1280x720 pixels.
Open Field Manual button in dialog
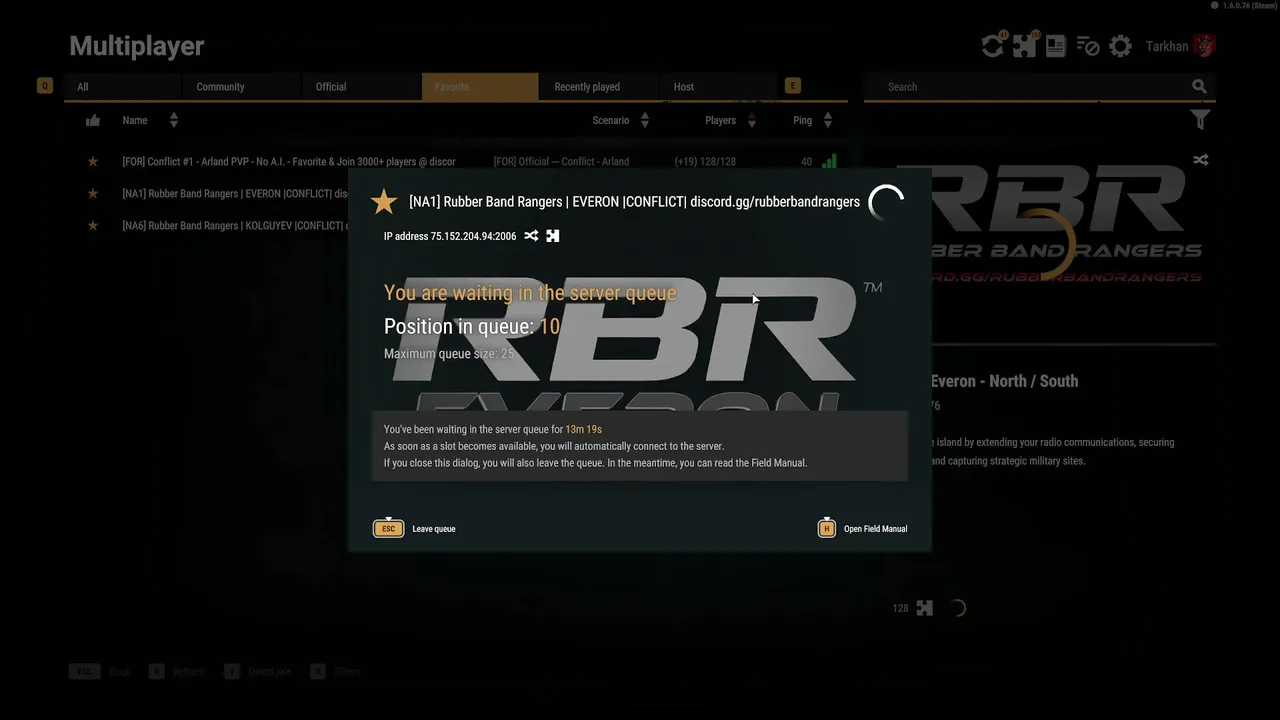tap(862, 528)
